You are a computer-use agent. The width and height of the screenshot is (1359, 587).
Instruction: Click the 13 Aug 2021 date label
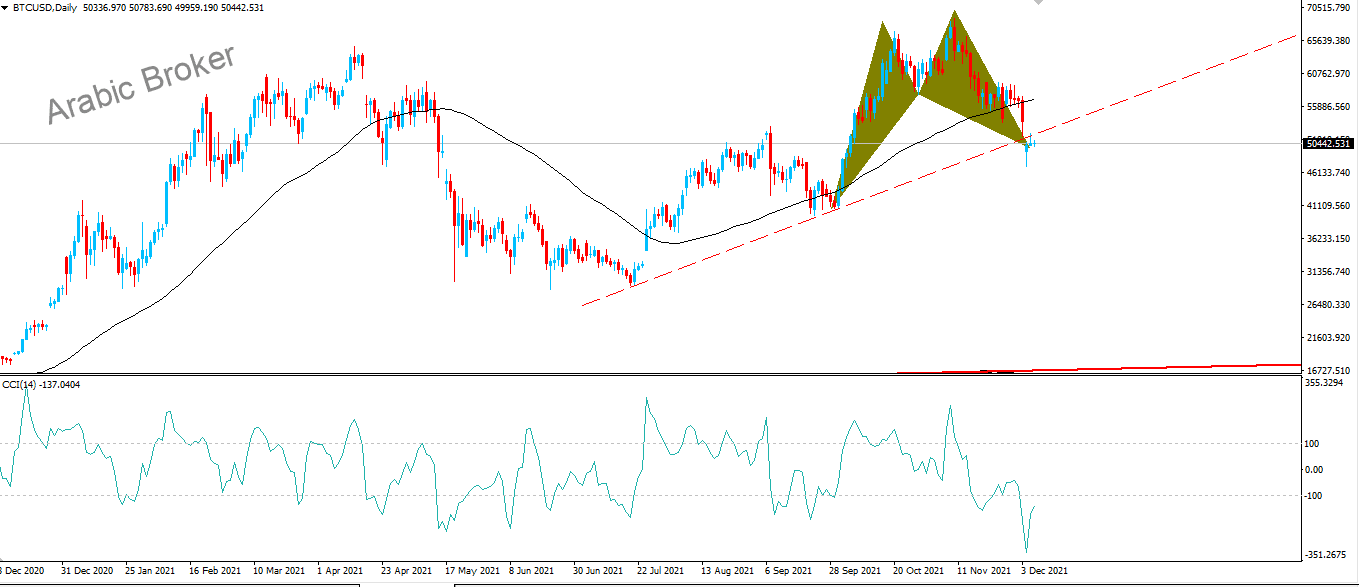tap(727, 570)
